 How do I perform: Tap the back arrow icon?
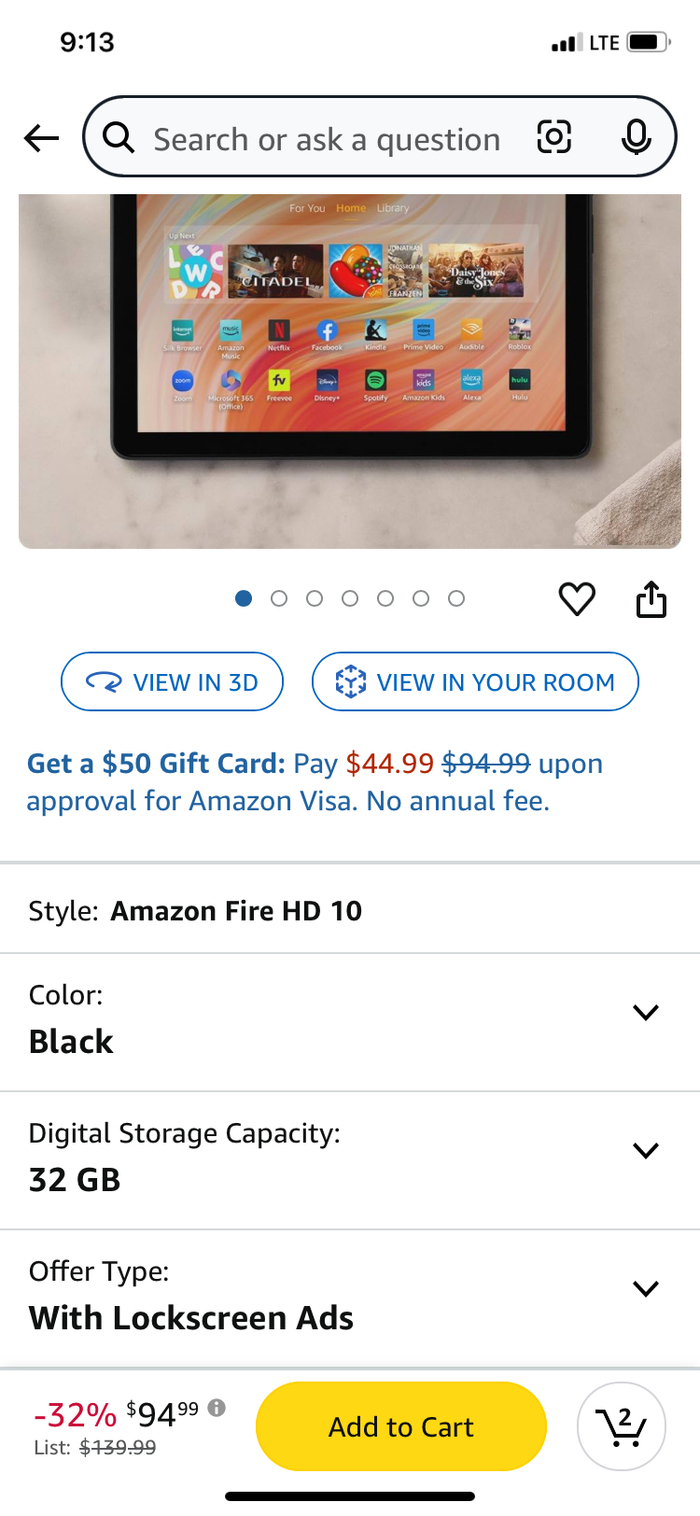click(x=42, y=138)
